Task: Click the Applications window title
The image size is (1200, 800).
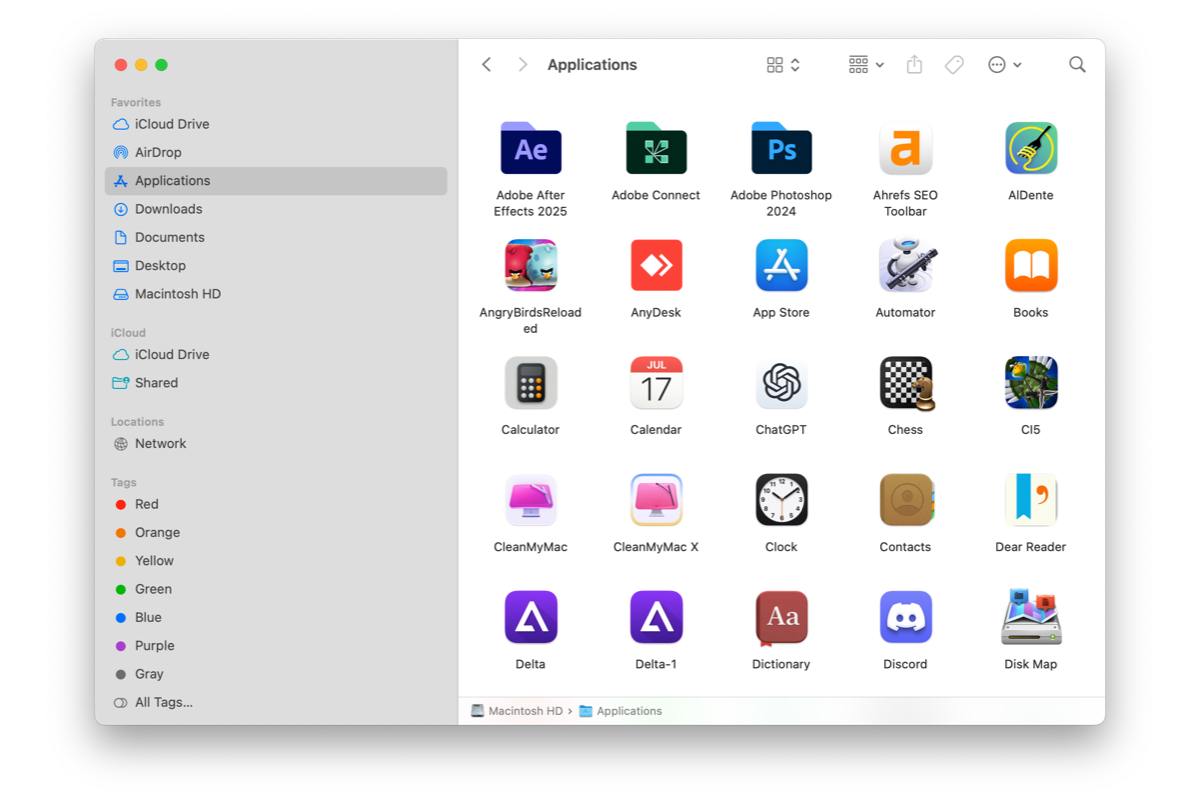Action: [x=592, y=64]
